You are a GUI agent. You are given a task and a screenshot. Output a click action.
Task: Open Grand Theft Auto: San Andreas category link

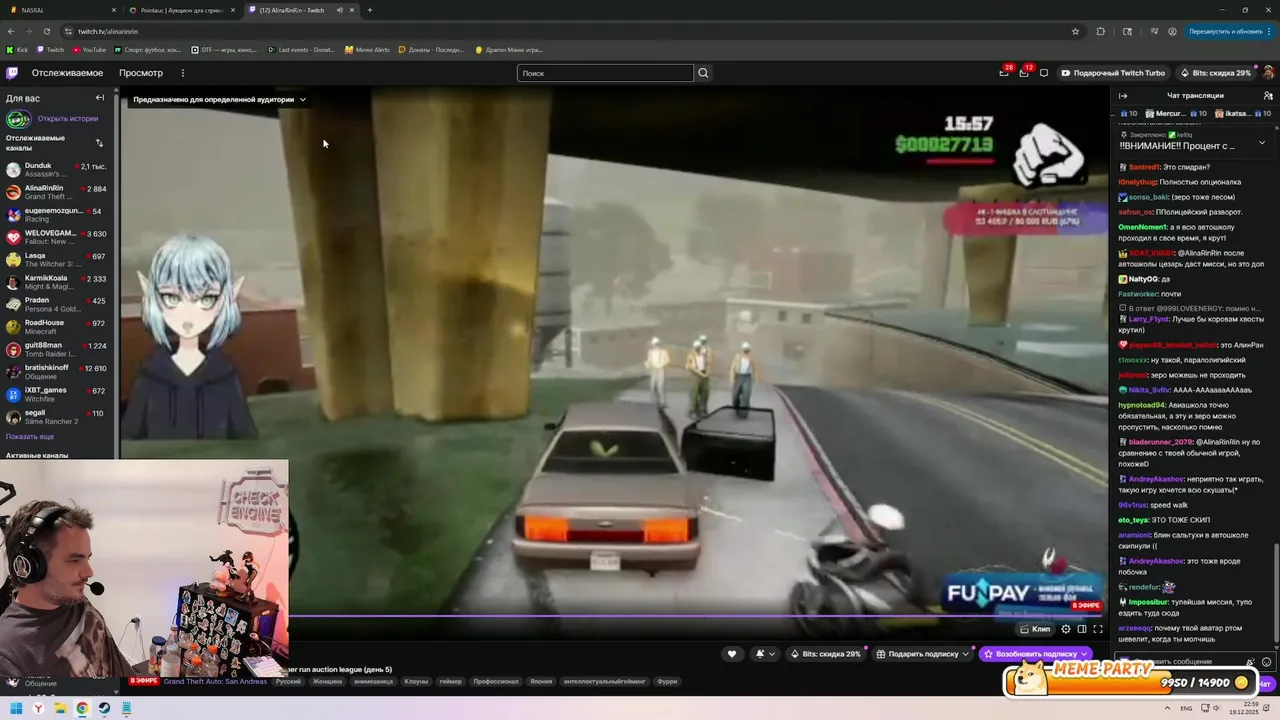click(215, 681)
